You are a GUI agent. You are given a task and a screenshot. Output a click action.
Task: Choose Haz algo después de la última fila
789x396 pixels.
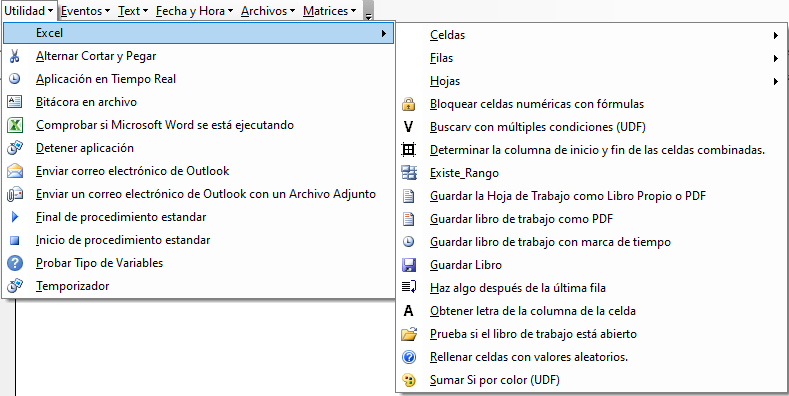592,288
